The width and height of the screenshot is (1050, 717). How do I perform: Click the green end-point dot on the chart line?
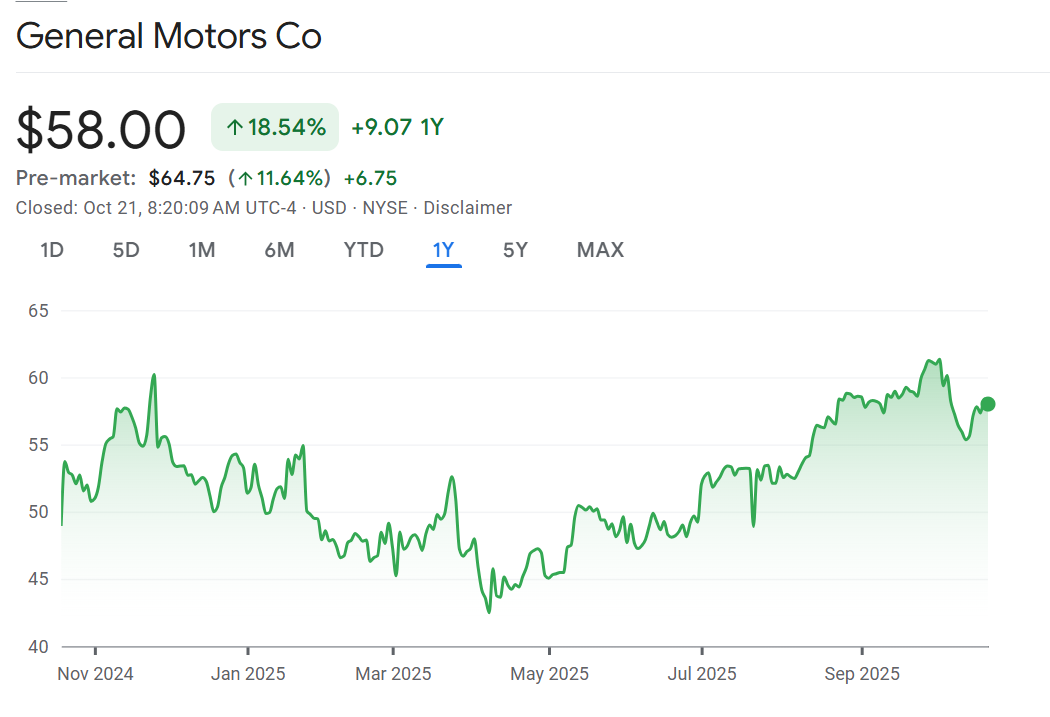pos(988,404)
